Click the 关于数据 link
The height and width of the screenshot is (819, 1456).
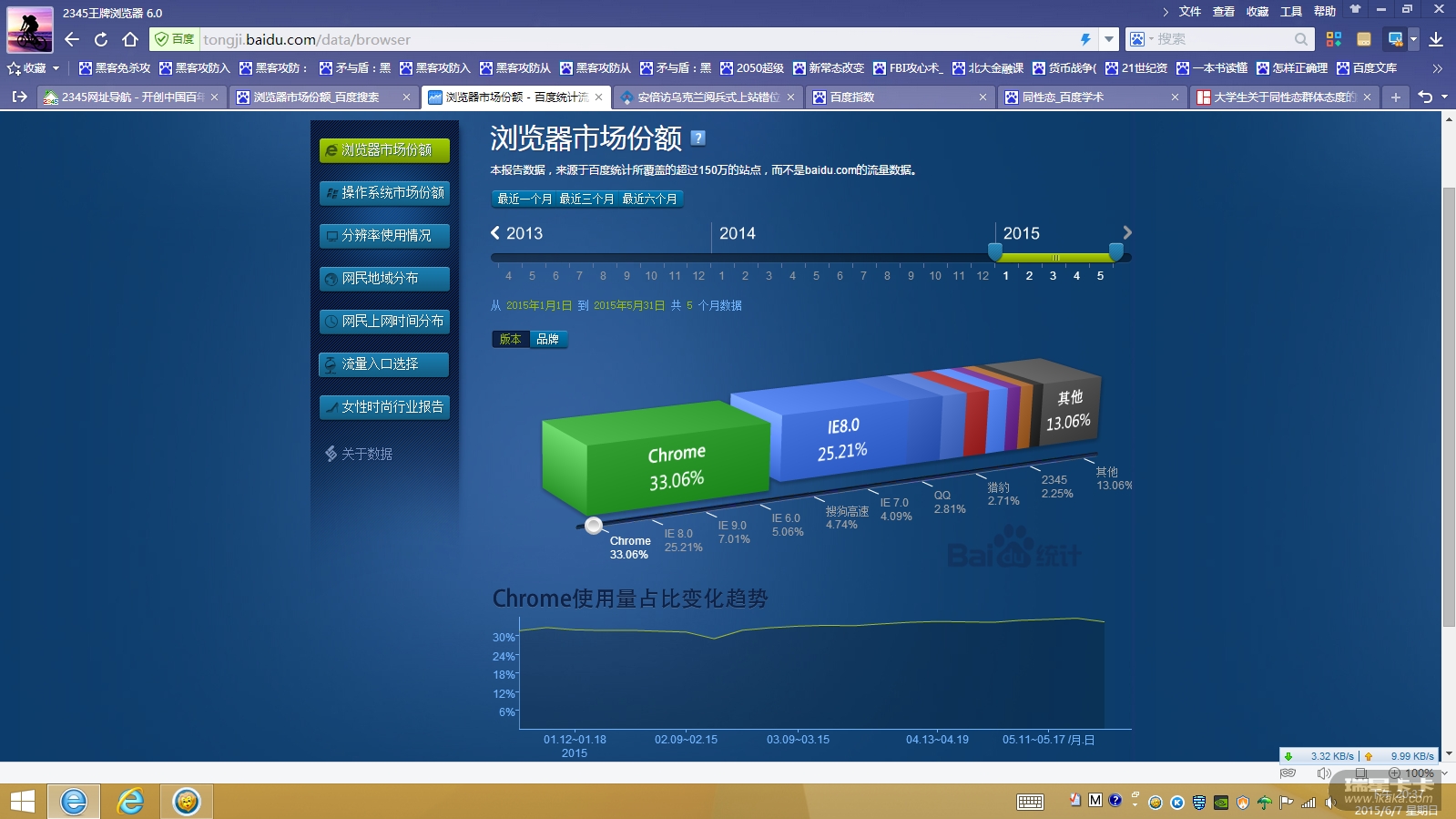point(359,454)
